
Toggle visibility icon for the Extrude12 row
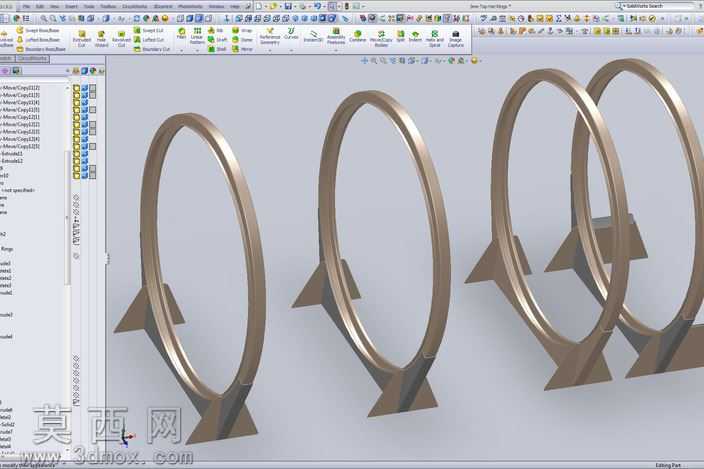tap(77, 161)
